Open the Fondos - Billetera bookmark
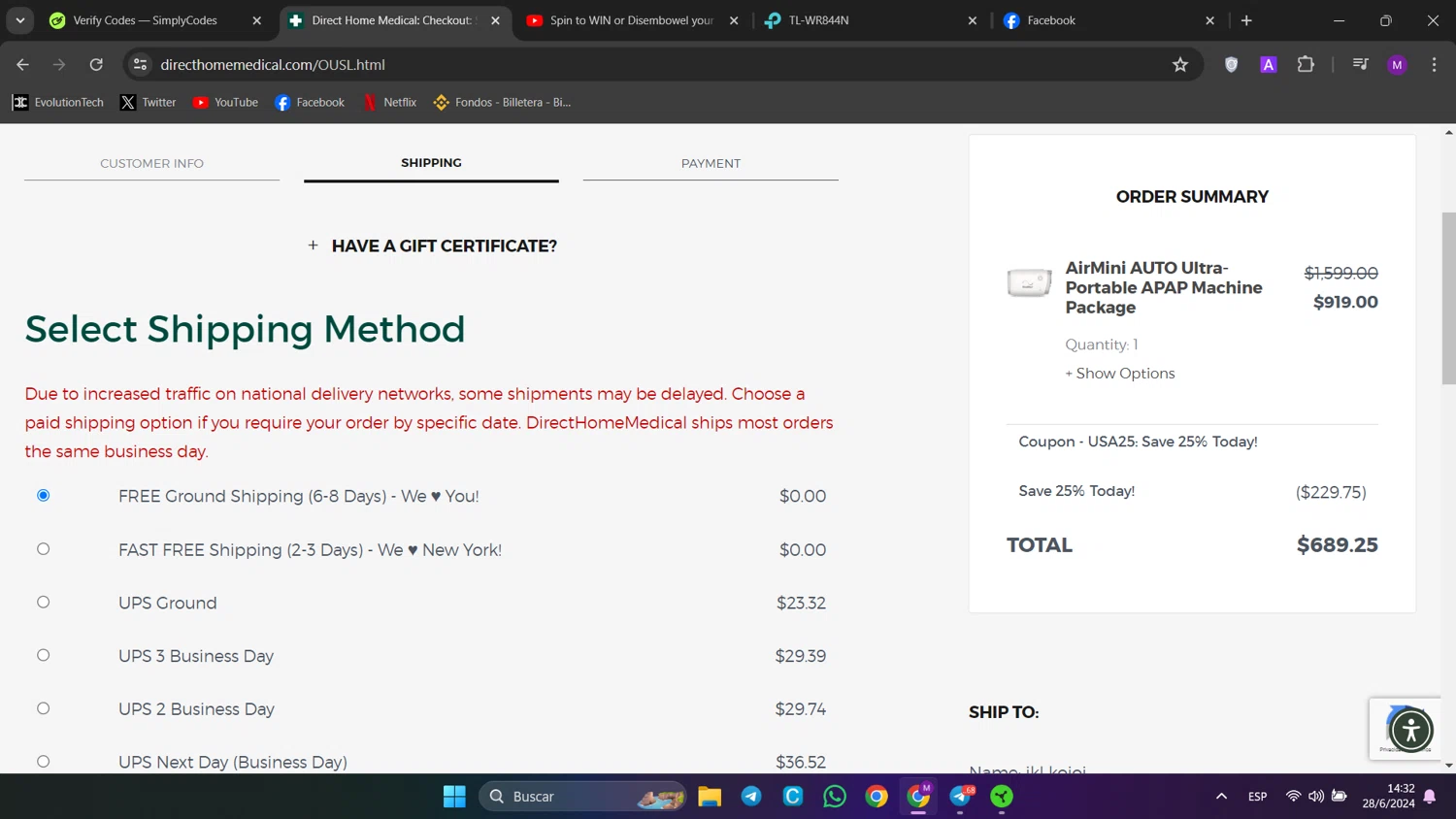The width and height of the screenshot is (1456, 819). pos(502,102)
